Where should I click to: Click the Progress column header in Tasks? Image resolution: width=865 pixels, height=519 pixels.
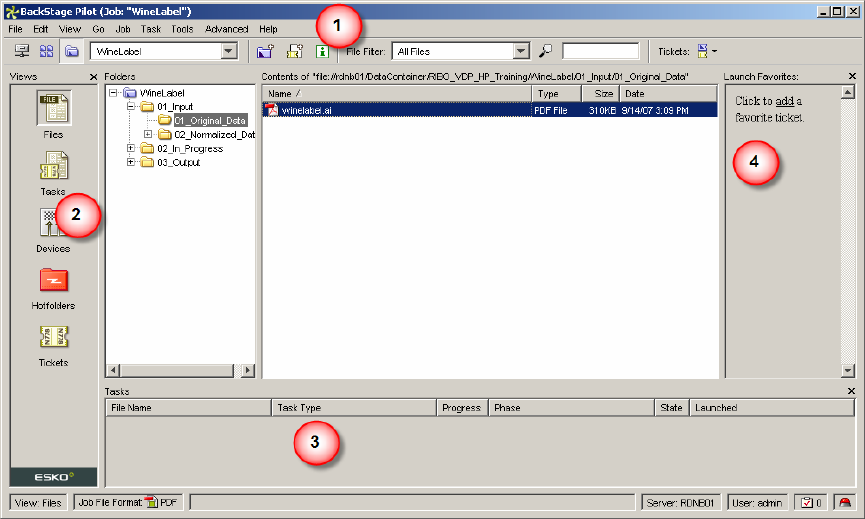[x=462, y=408]
